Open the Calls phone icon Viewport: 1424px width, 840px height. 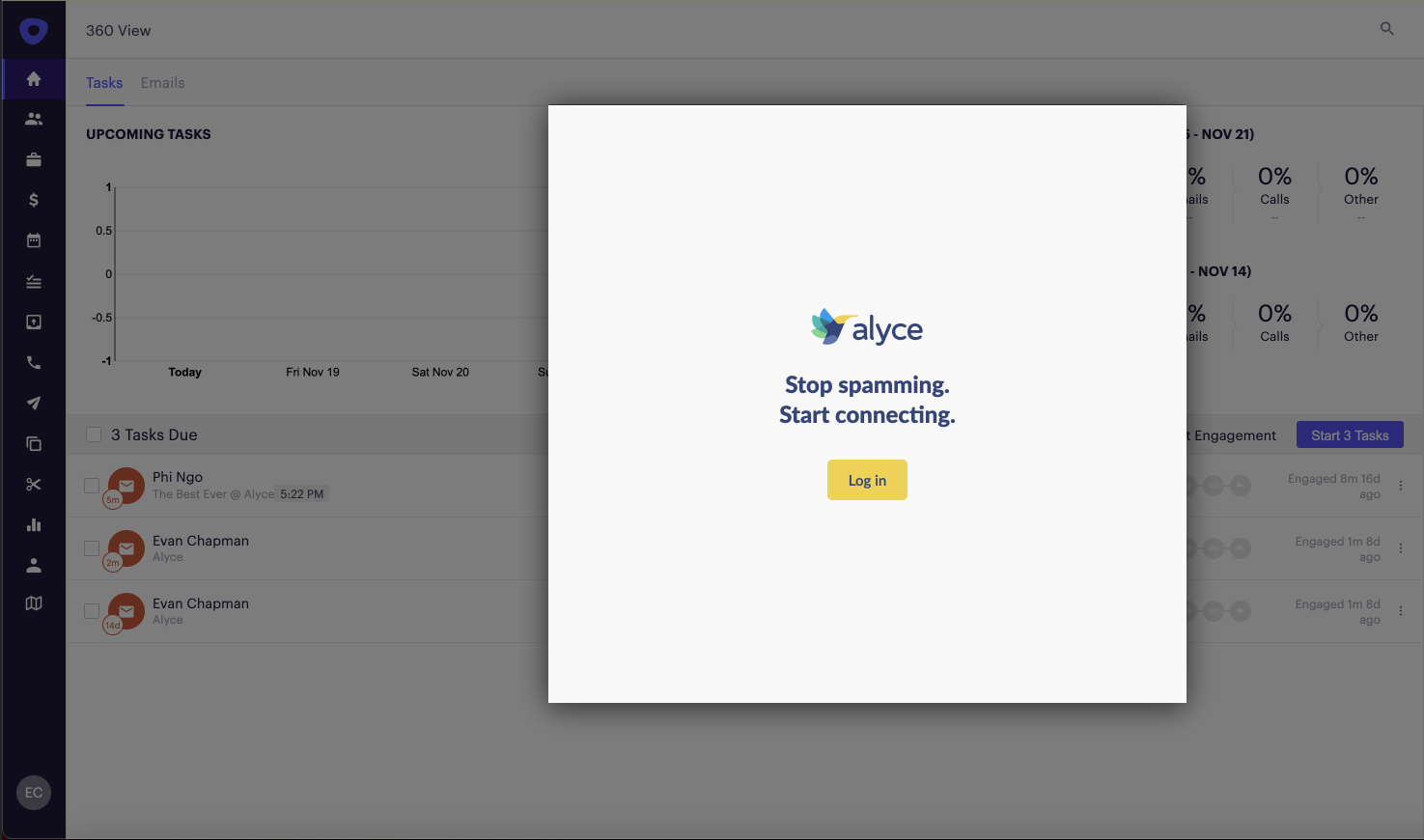[34, 363]
